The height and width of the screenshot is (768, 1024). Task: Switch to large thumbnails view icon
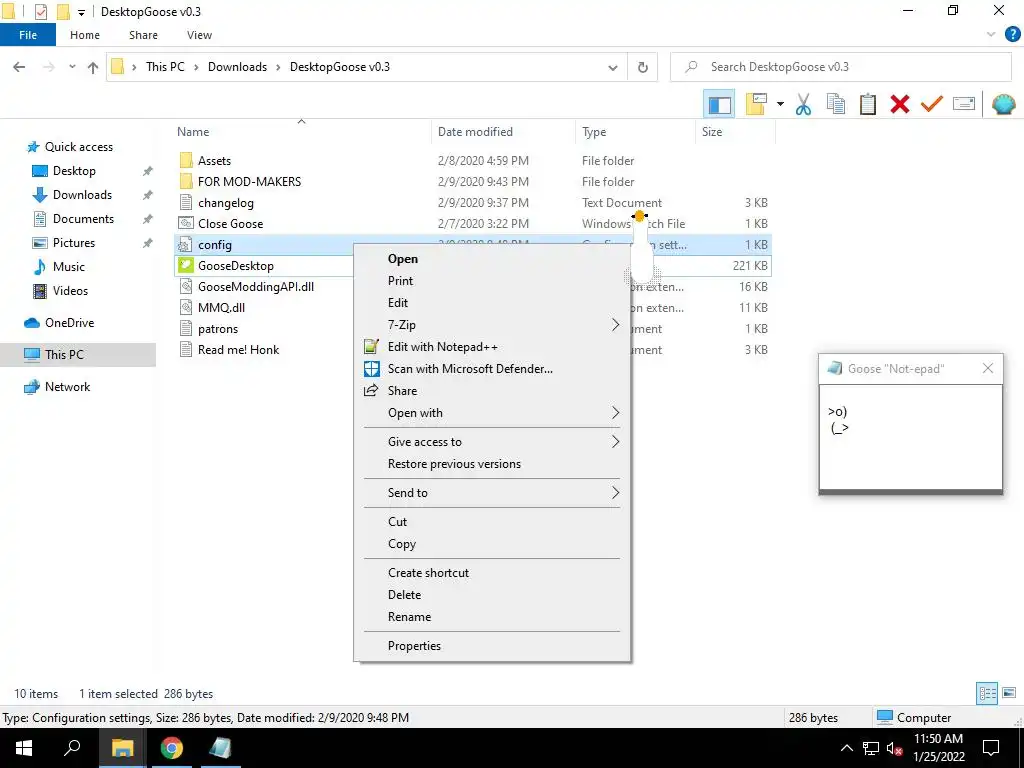1009,693
